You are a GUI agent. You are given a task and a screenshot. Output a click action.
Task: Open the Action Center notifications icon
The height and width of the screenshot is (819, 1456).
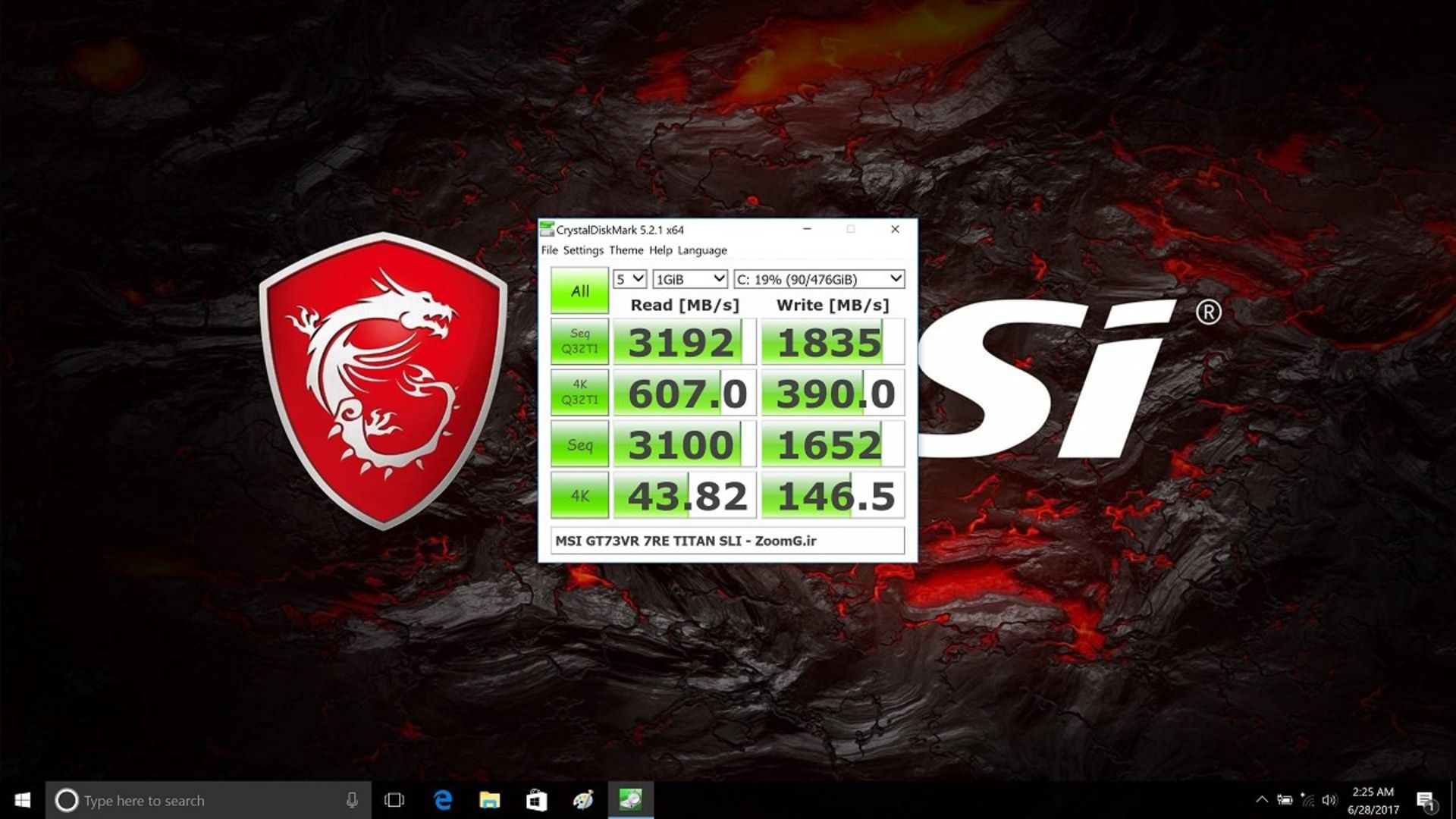[x=1426, y=801]
